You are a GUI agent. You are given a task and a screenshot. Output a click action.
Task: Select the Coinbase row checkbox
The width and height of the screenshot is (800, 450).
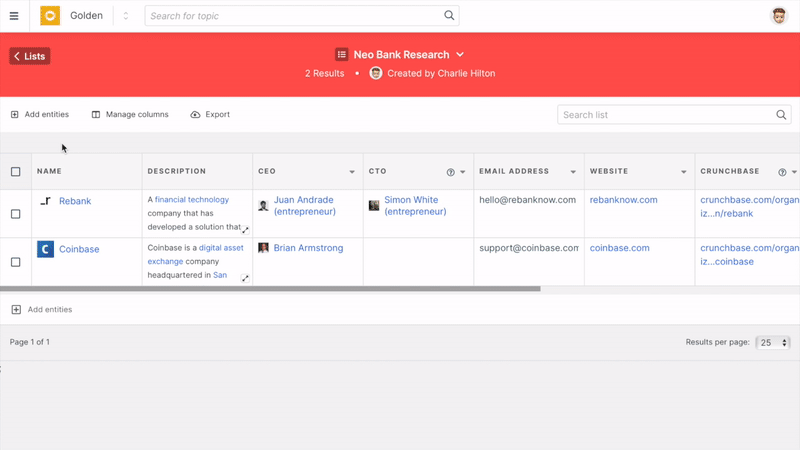pyautogui.click(x=16, y=262)
